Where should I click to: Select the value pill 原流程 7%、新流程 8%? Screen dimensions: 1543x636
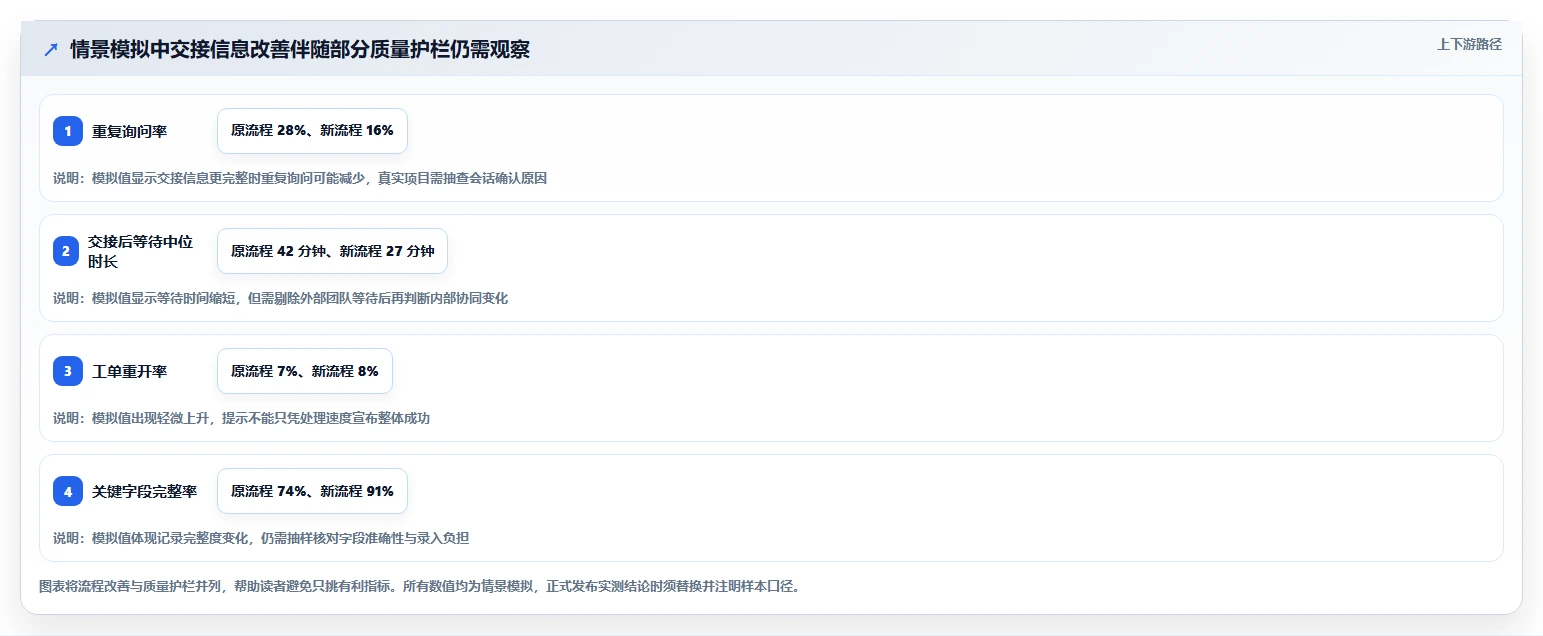point(305,371)
